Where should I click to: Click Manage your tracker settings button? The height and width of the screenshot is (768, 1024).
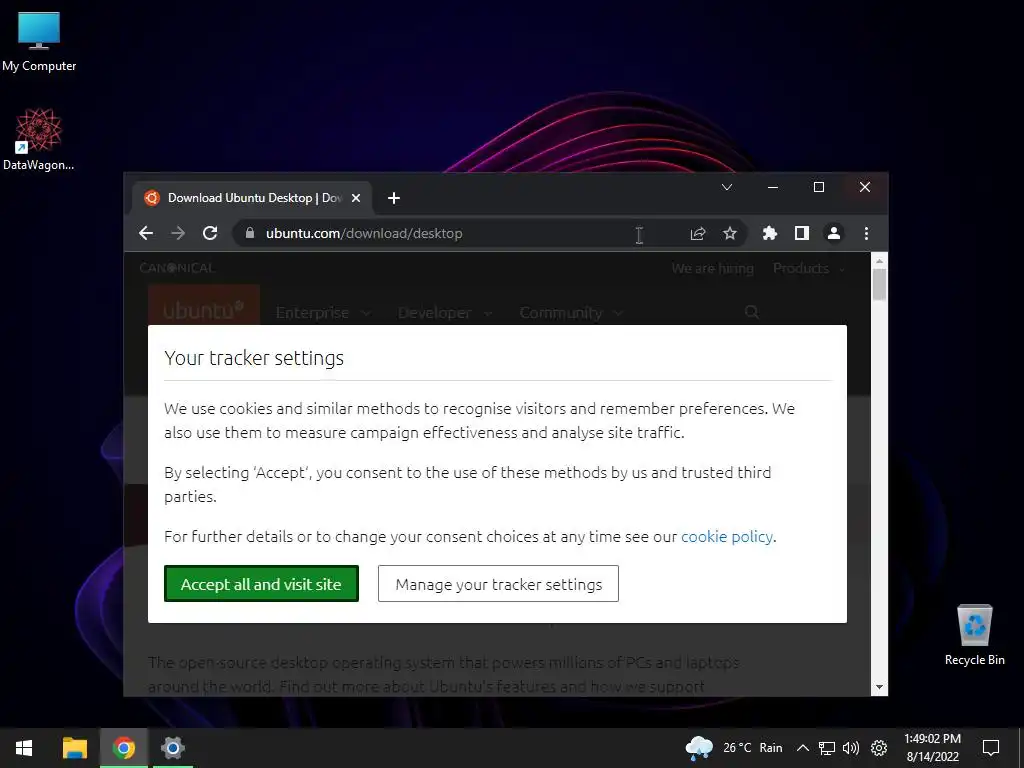click(x=498, y=584)
